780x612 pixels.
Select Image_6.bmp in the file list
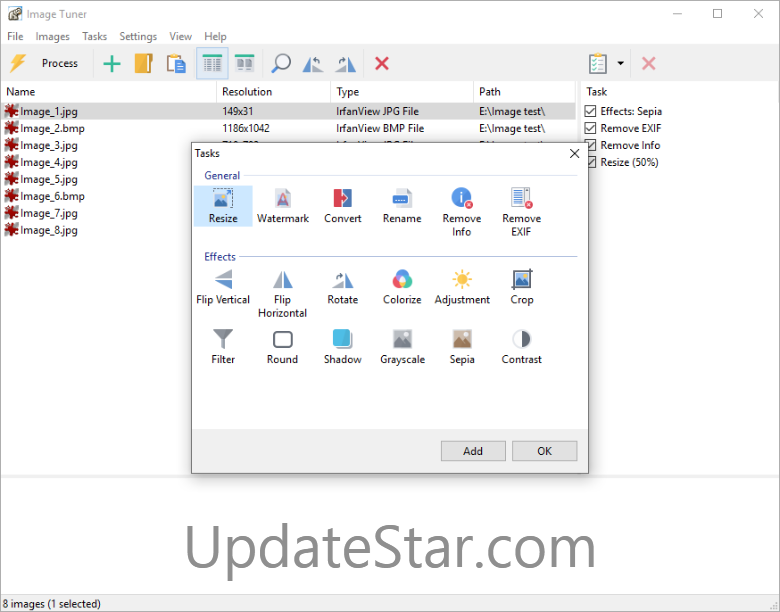(52, 196)
